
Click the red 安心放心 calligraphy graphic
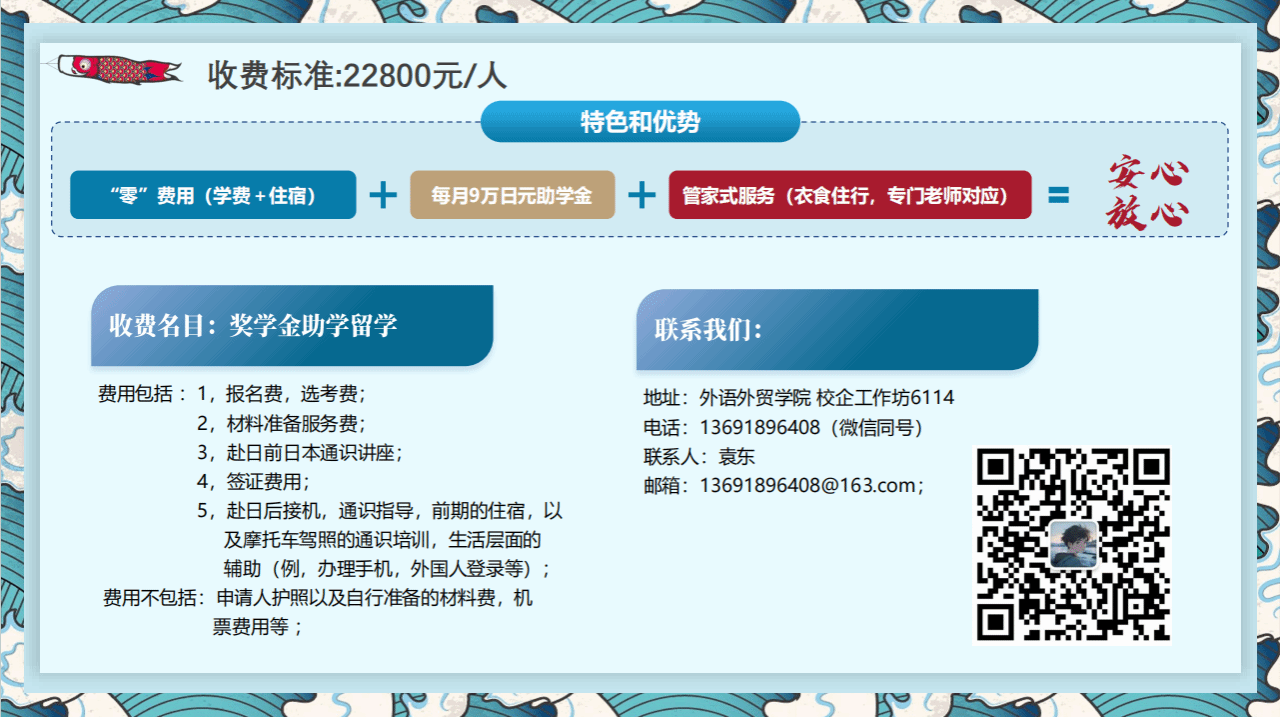pyautogui.click(x=1148, y=194)
